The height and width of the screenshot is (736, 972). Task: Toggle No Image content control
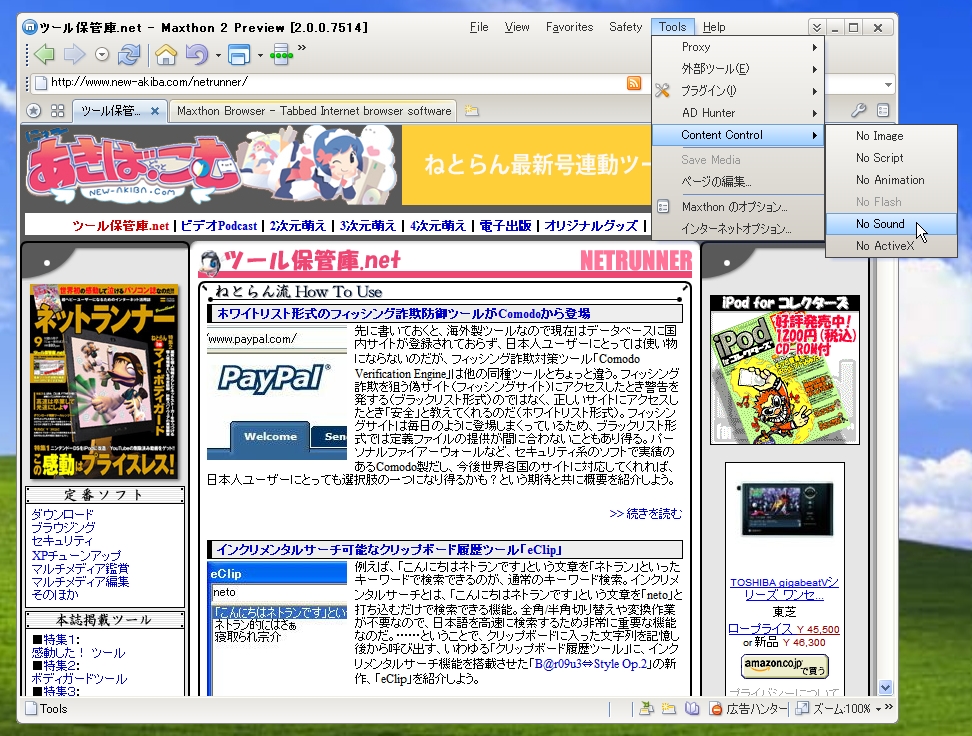891,136
